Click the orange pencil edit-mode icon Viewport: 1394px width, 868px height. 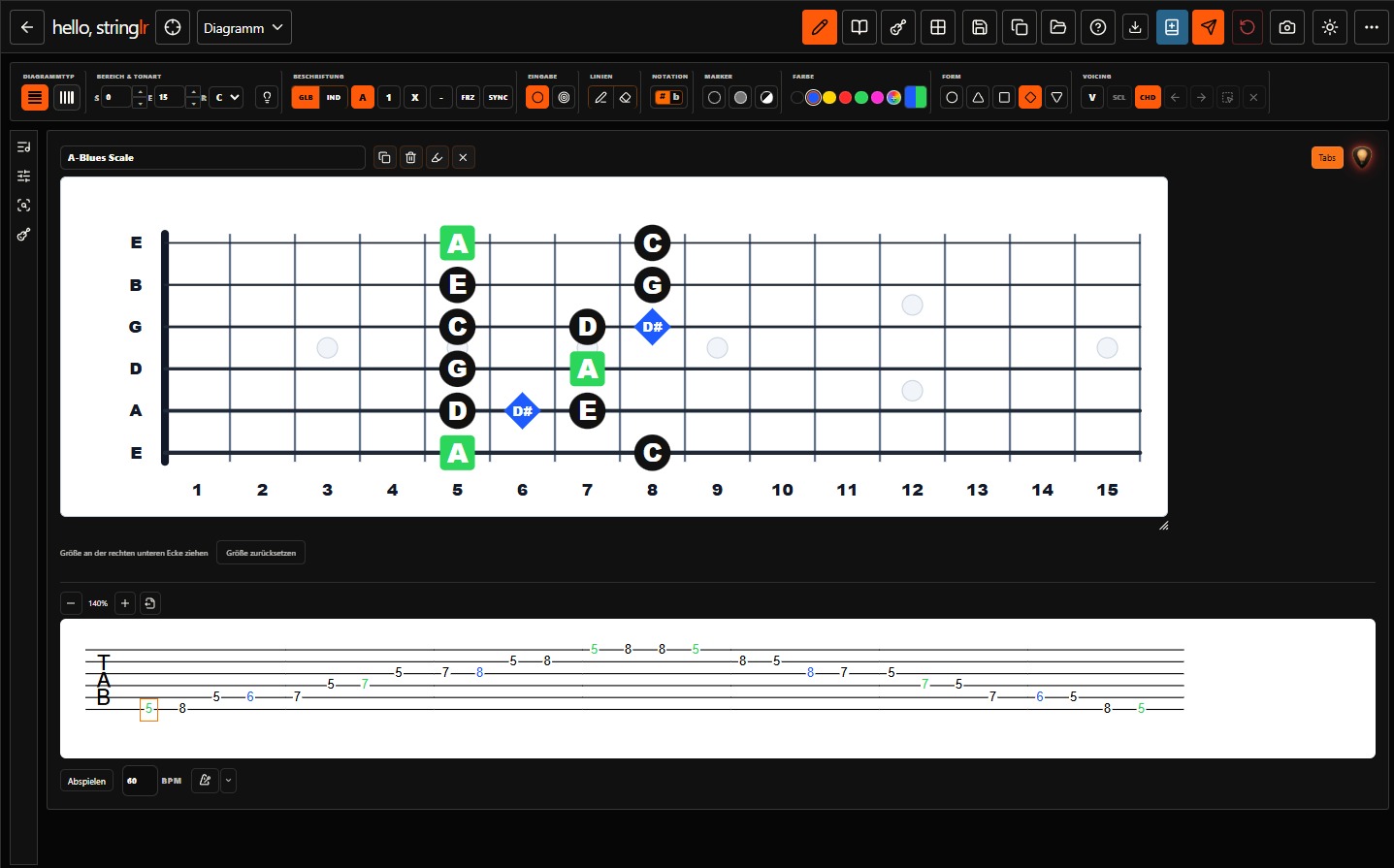[820, 27]
